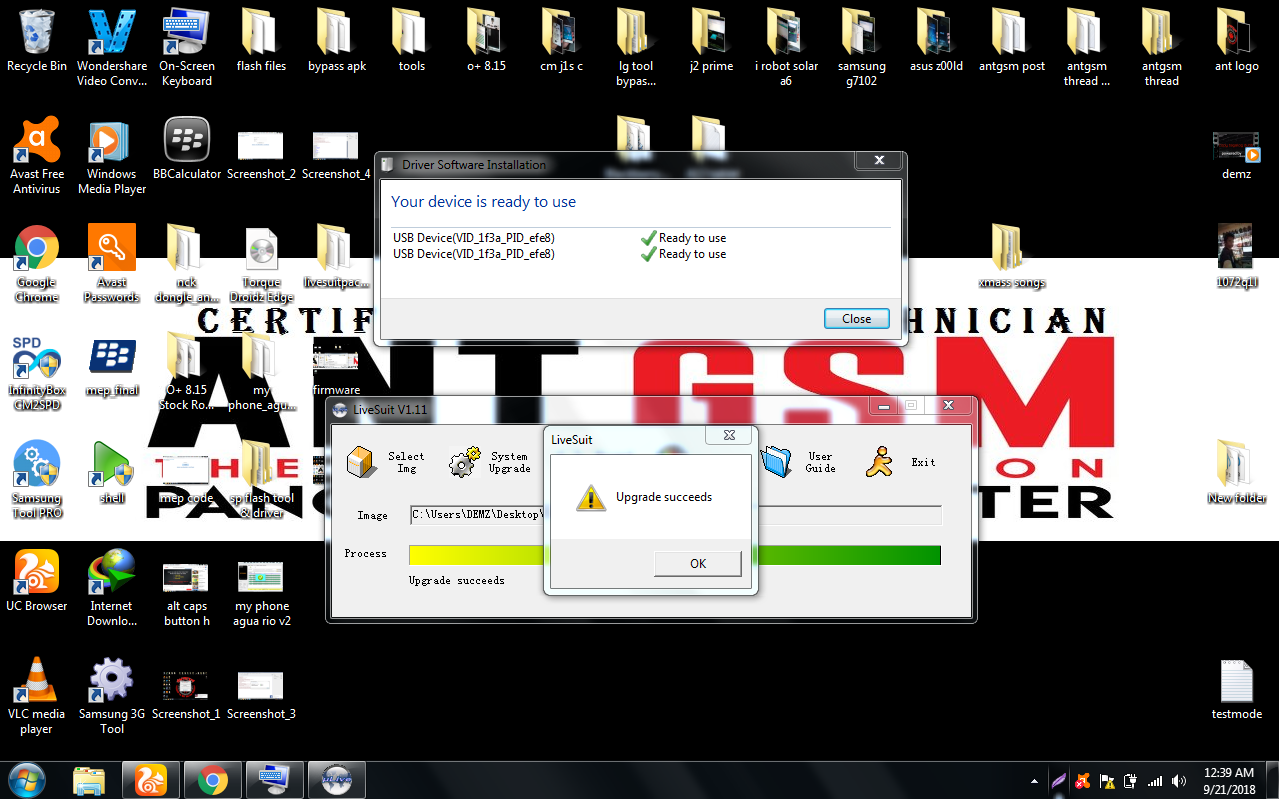Click the Select Img icon in LiveSuit
Viewport: 1279px width, 799px height.
coord(361,462)
